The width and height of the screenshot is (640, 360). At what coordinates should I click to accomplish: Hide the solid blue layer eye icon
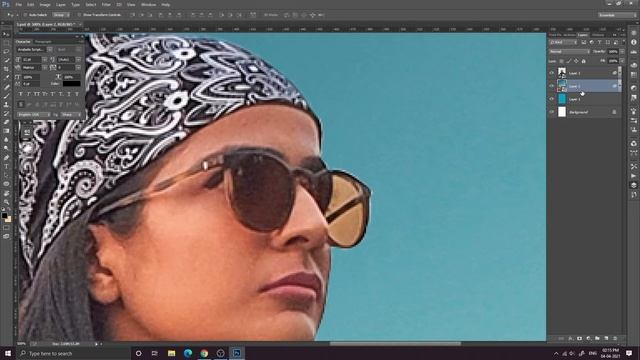(x=552, y=99)
